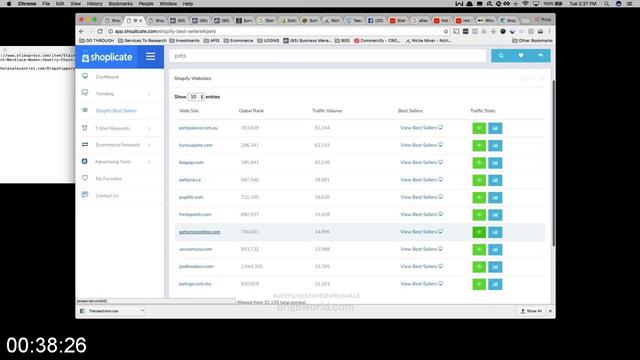Viewport: 640px width, 360px height.
Task: Open Dashboard in the sidebar
Action: pos(107,77)
